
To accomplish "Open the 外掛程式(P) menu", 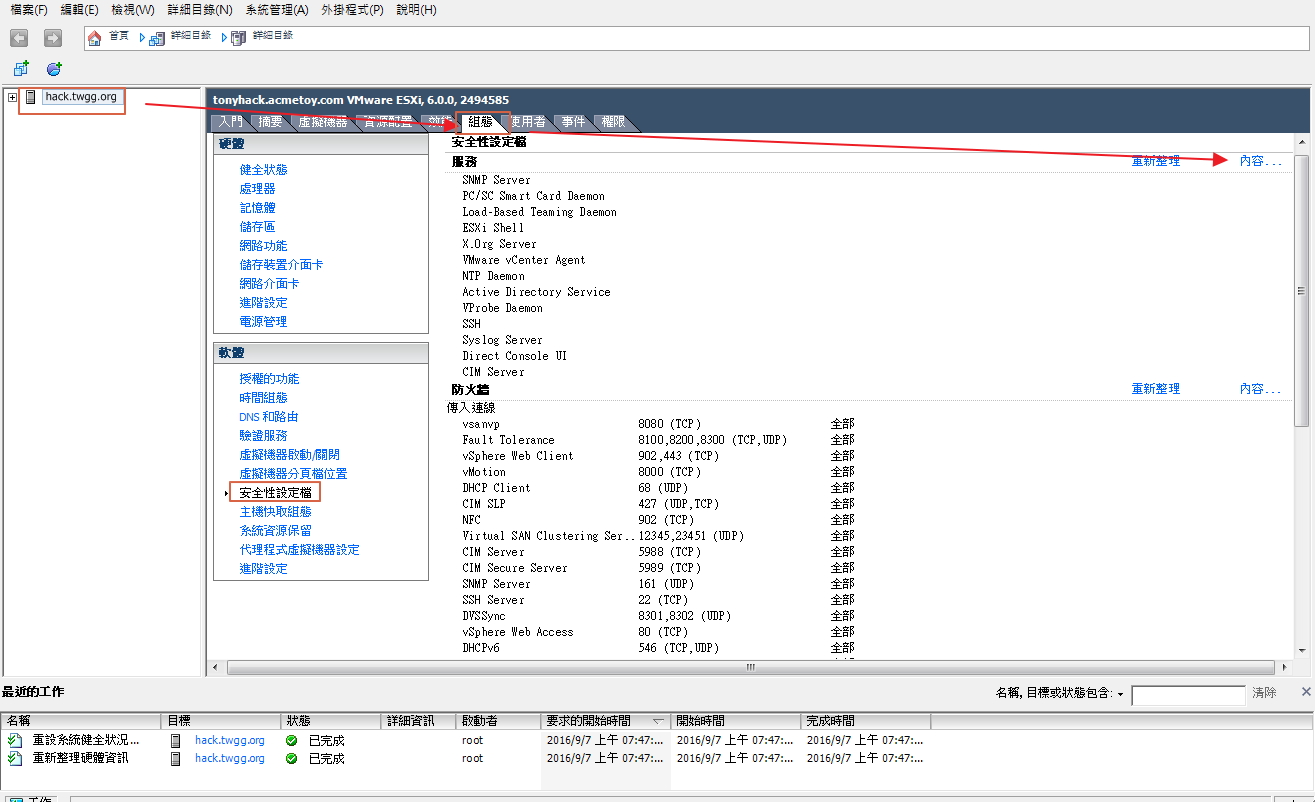I will pos(352,10).
